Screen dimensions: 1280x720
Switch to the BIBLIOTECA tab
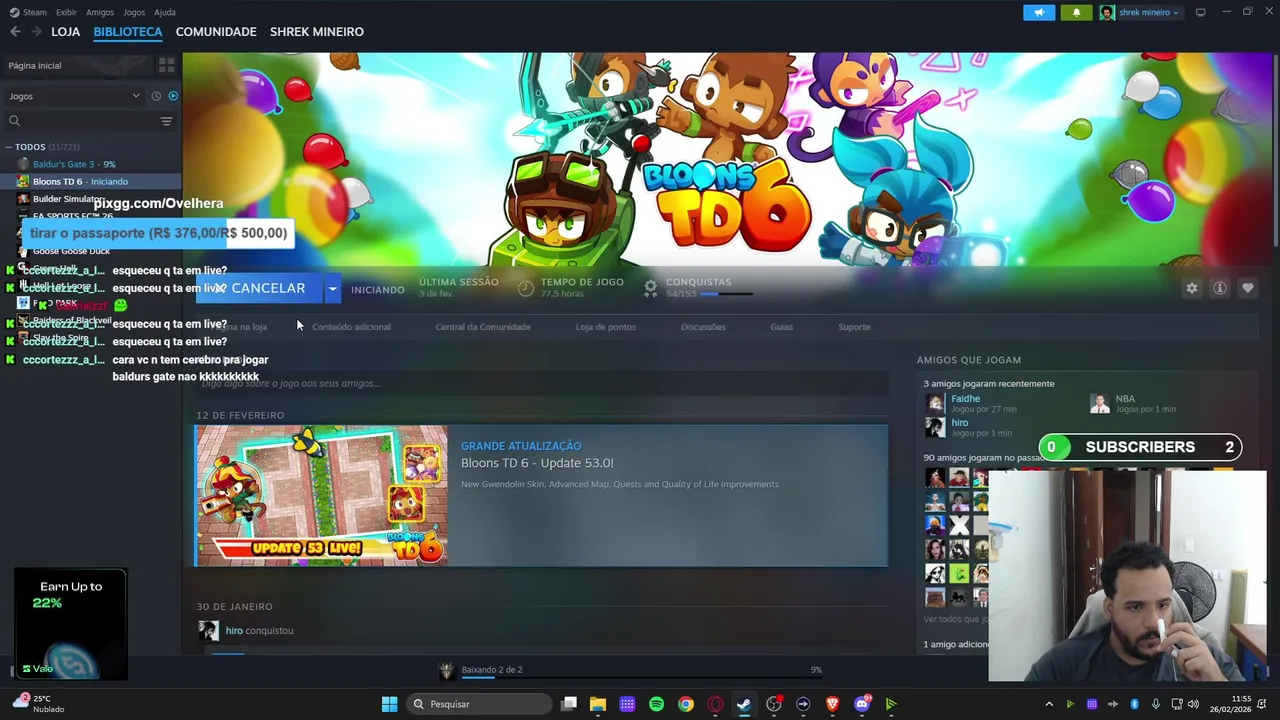(x=128, y=32)
